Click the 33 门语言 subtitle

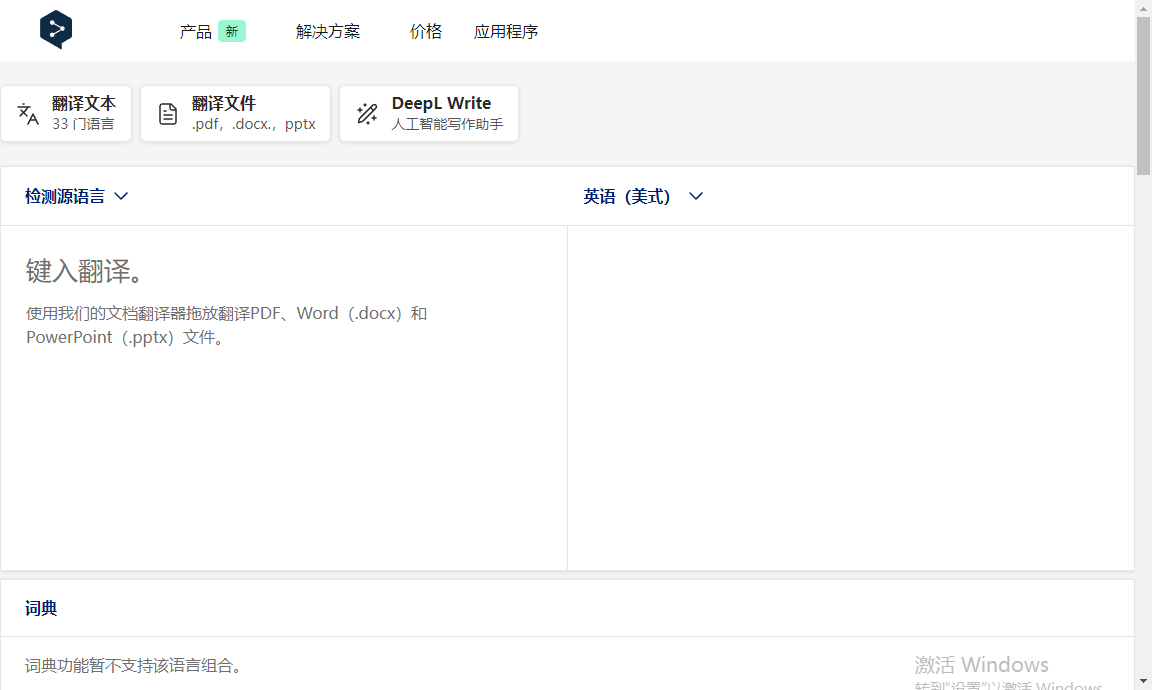(x=83, y=124)
